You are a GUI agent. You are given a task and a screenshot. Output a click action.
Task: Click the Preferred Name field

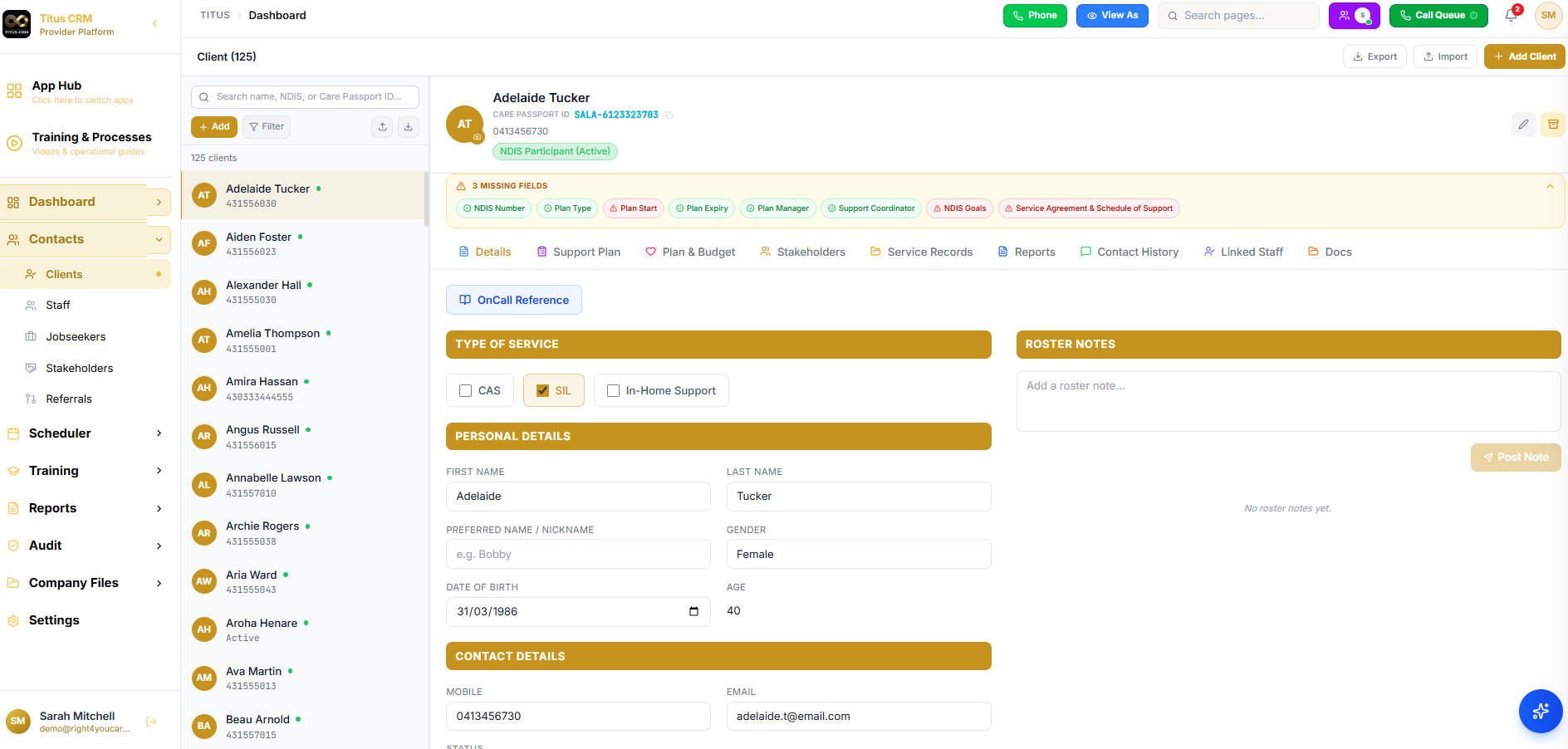(578, 555)
